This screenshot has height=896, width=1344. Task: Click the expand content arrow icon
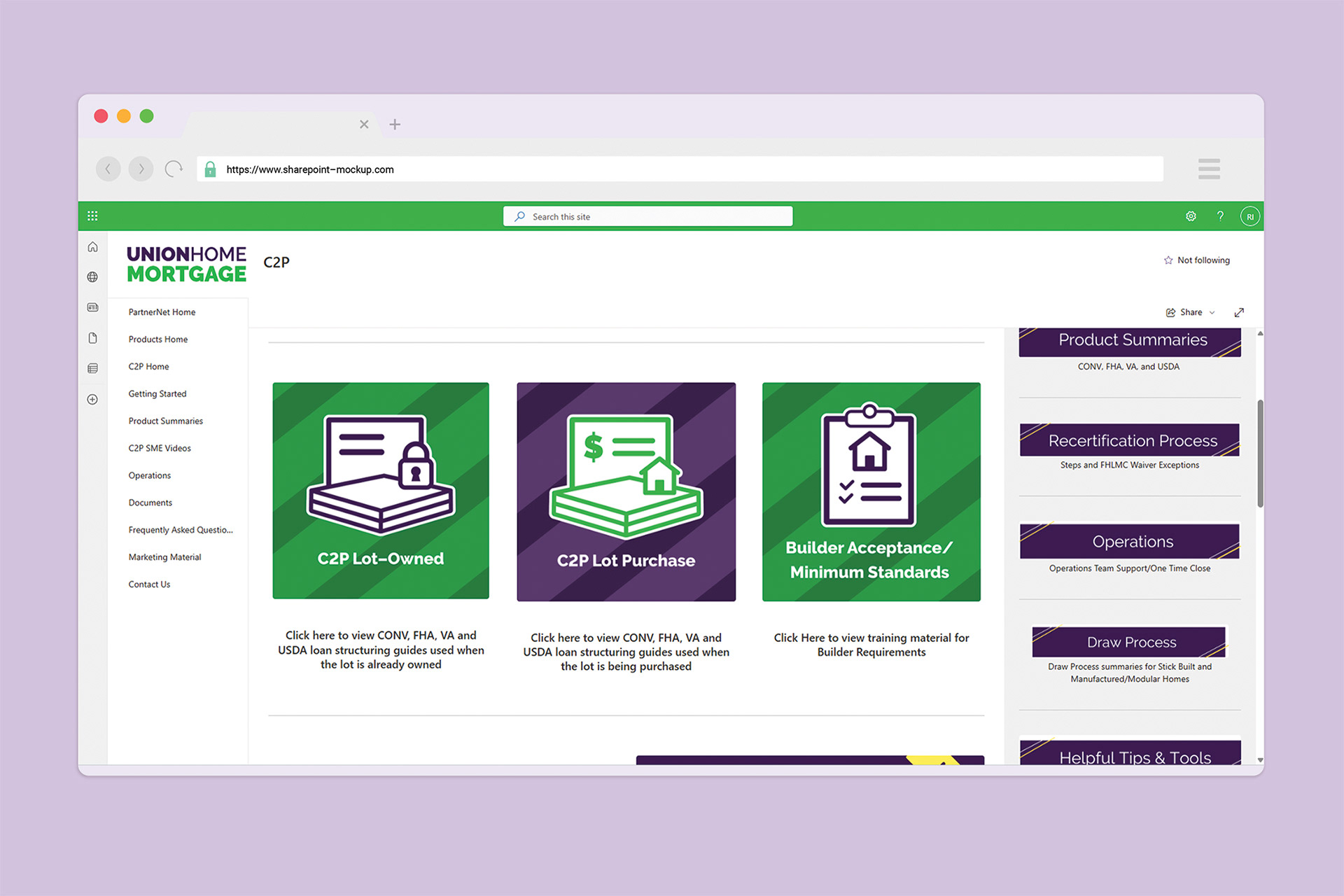(1239, 312)
